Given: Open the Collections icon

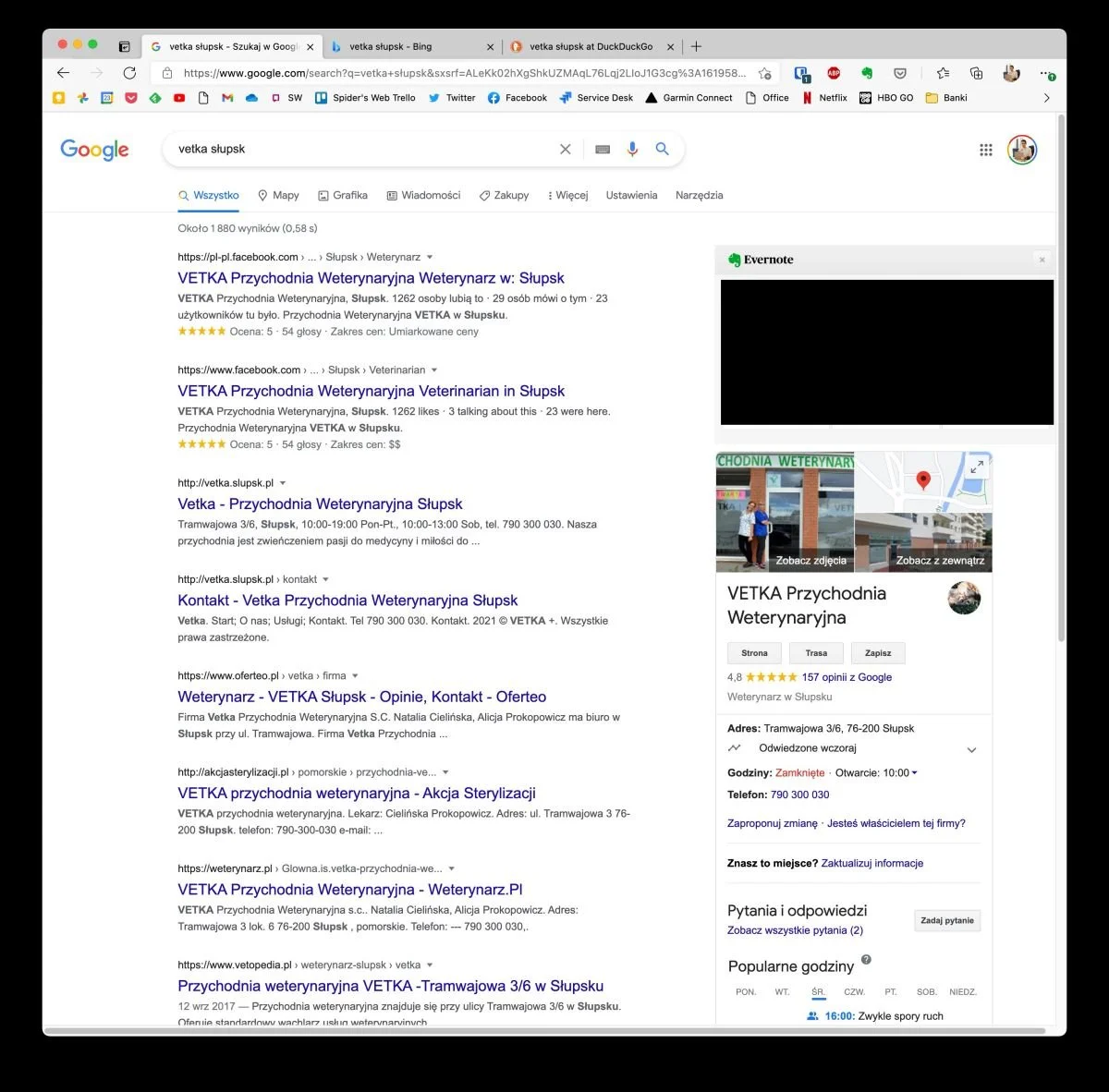Looking at the screenshot, I should [x=976, y=73].
